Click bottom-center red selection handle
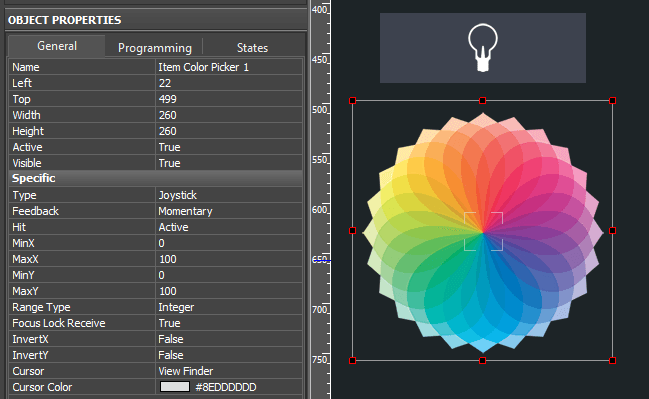 482,361
